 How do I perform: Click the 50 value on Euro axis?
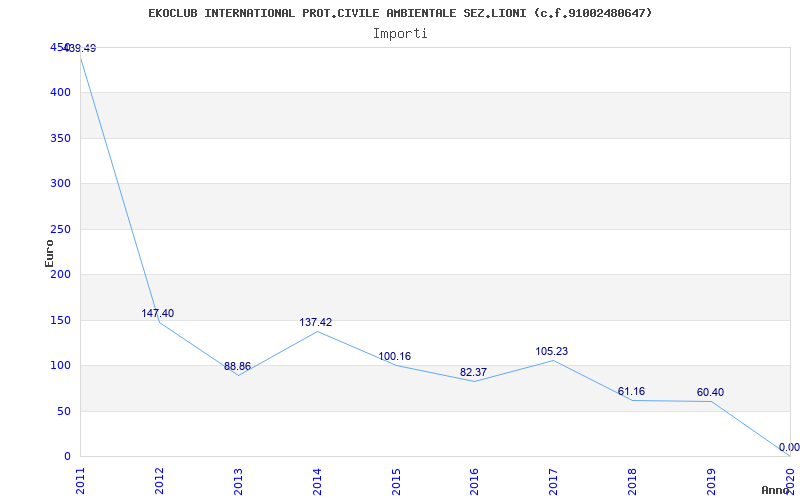click(63, 411)
